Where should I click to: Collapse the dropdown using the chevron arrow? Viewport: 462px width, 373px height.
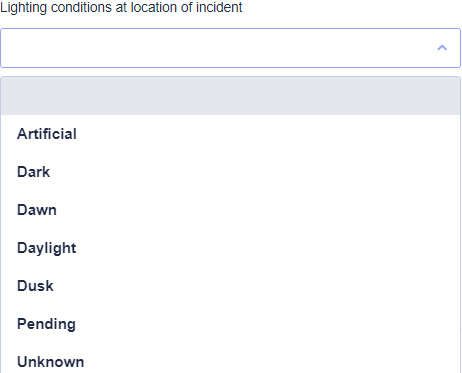[x=442, y=48]
